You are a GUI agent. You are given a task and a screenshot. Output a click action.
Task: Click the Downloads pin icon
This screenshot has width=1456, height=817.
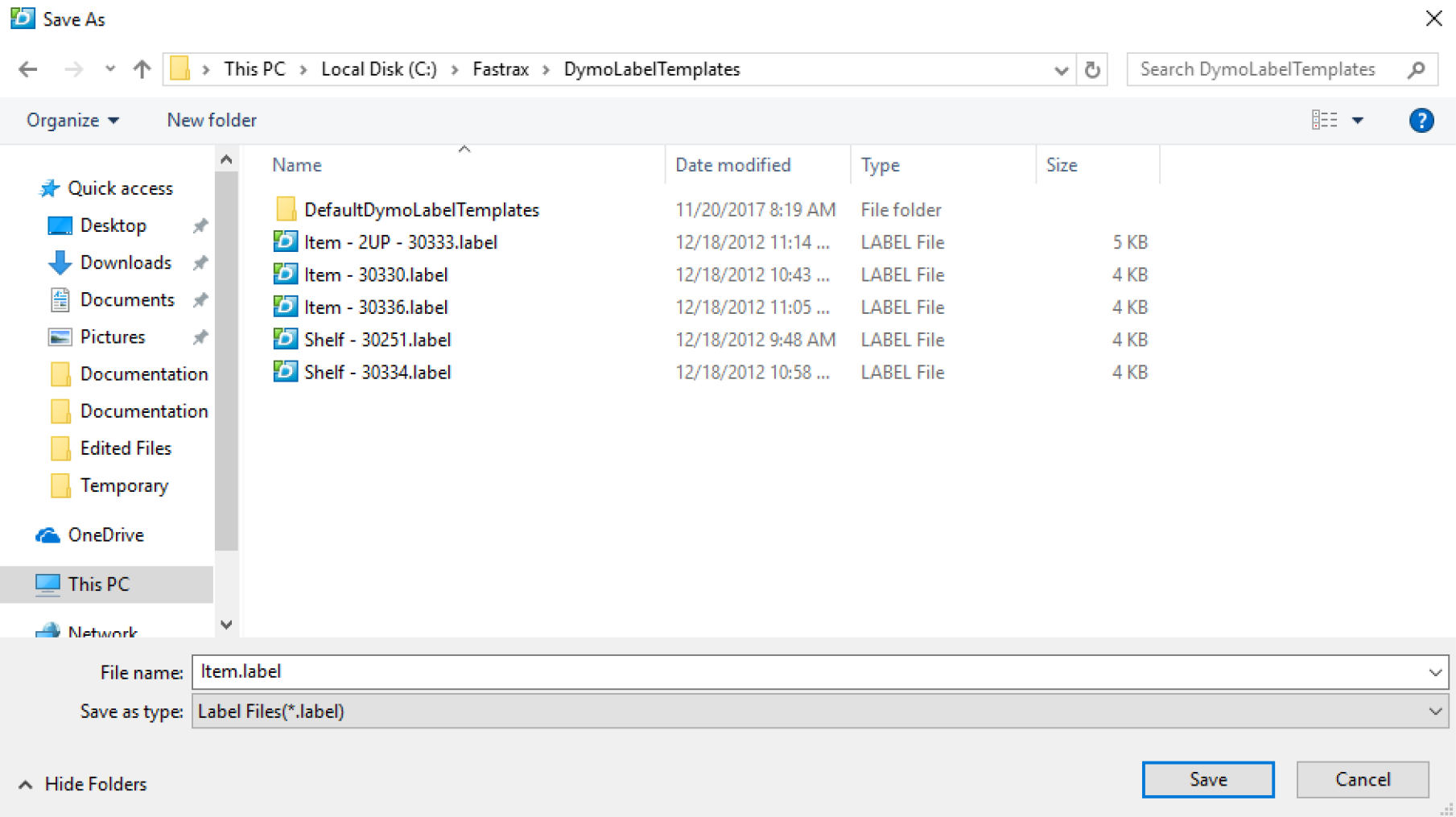coord(200,262)
